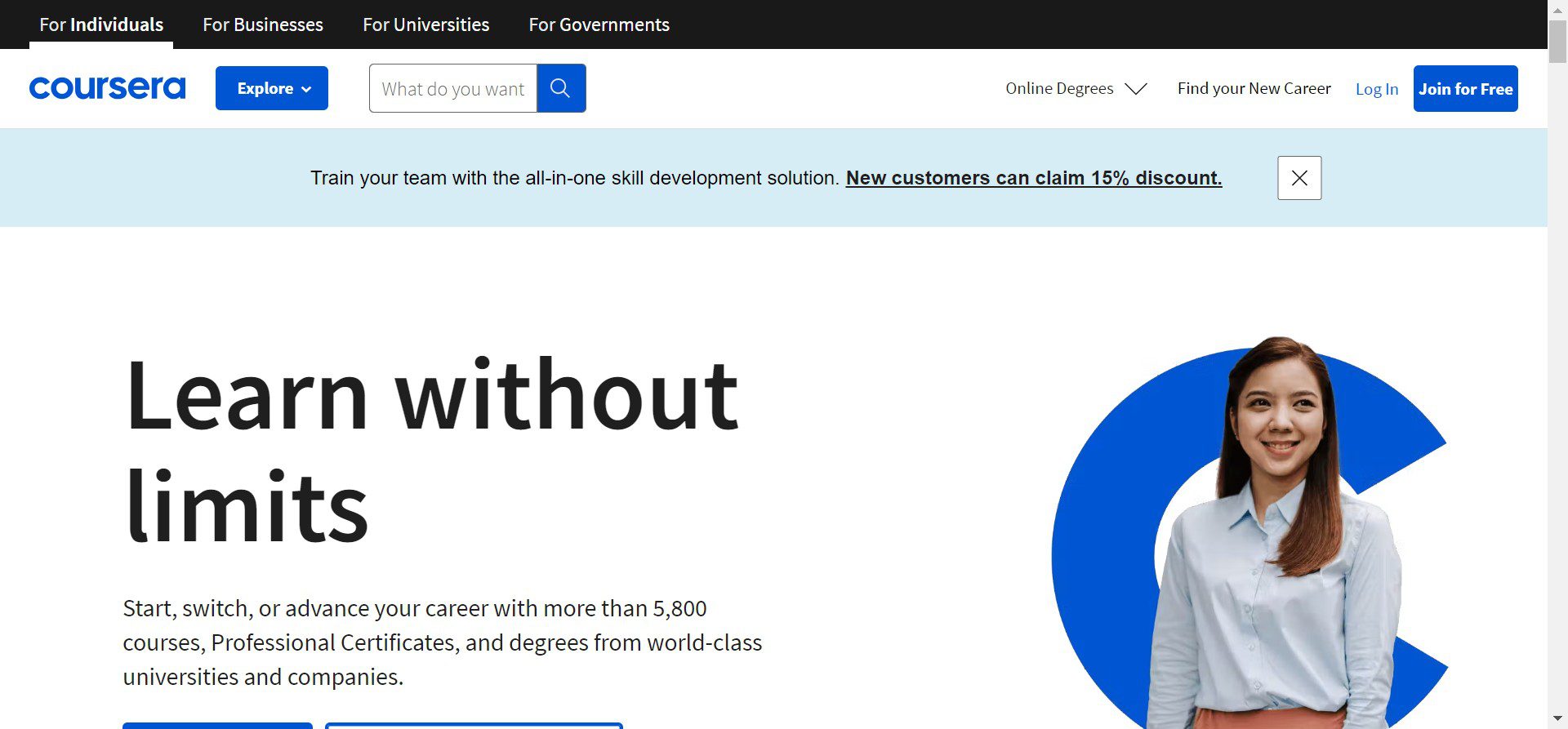Open the 15% discount offer link
The image size is (1568, 729).
click(x=1033, y=178)
